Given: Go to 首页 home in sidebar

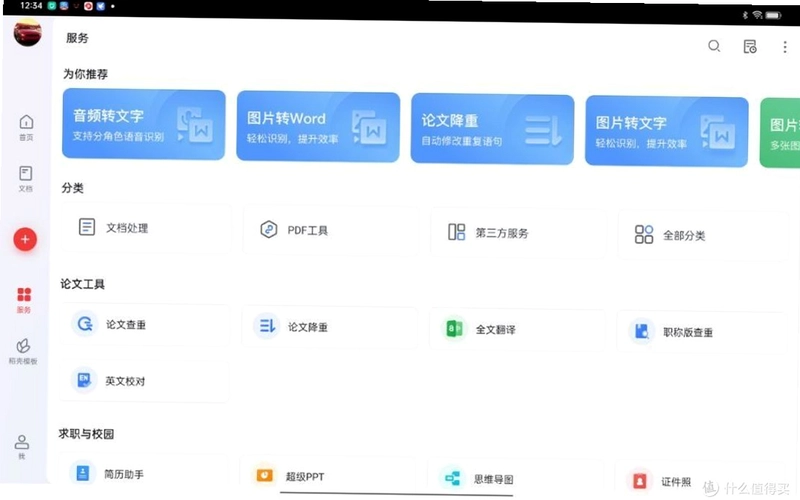Looking at the screenshot, I should (26, 127).
